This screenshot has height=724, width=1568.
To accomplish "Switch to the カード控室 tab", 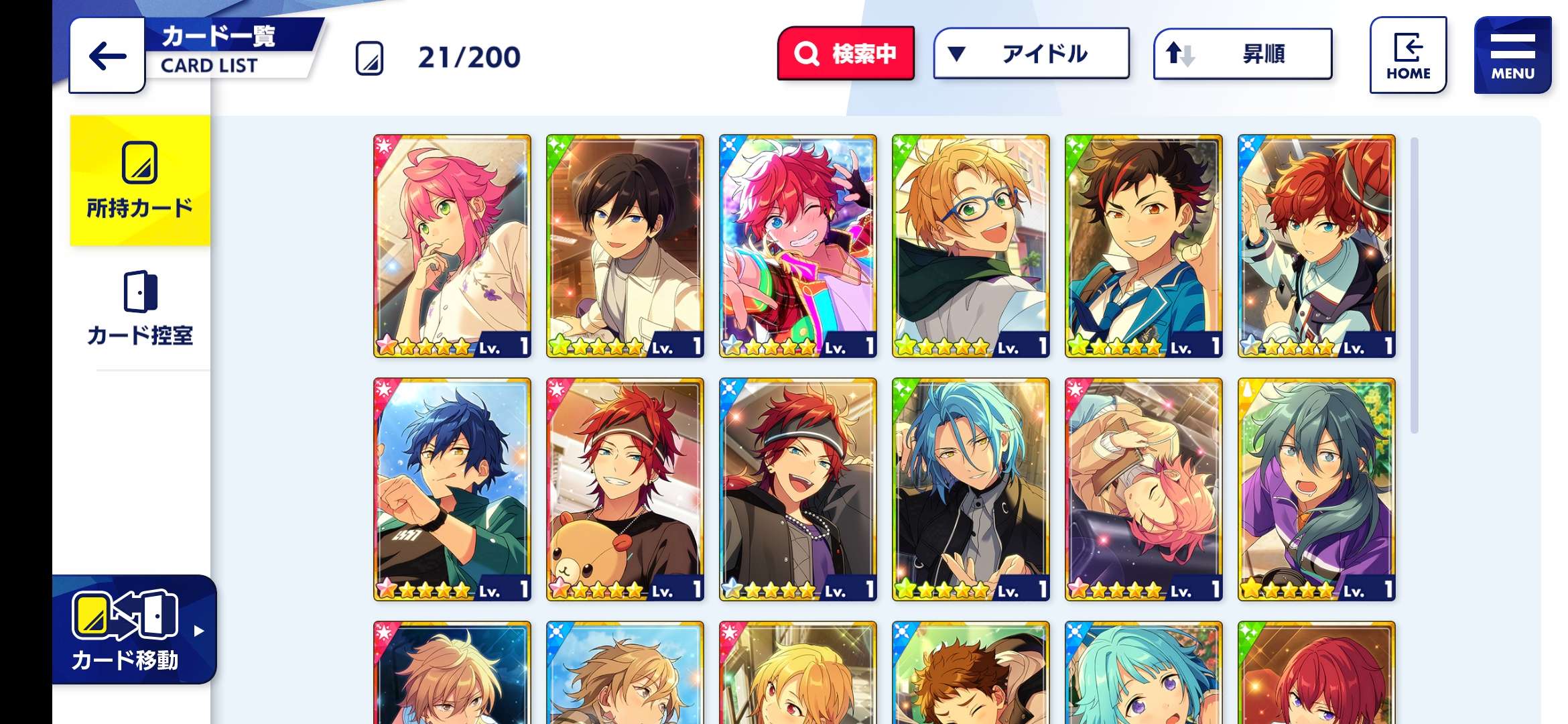I will click(139, 308).
